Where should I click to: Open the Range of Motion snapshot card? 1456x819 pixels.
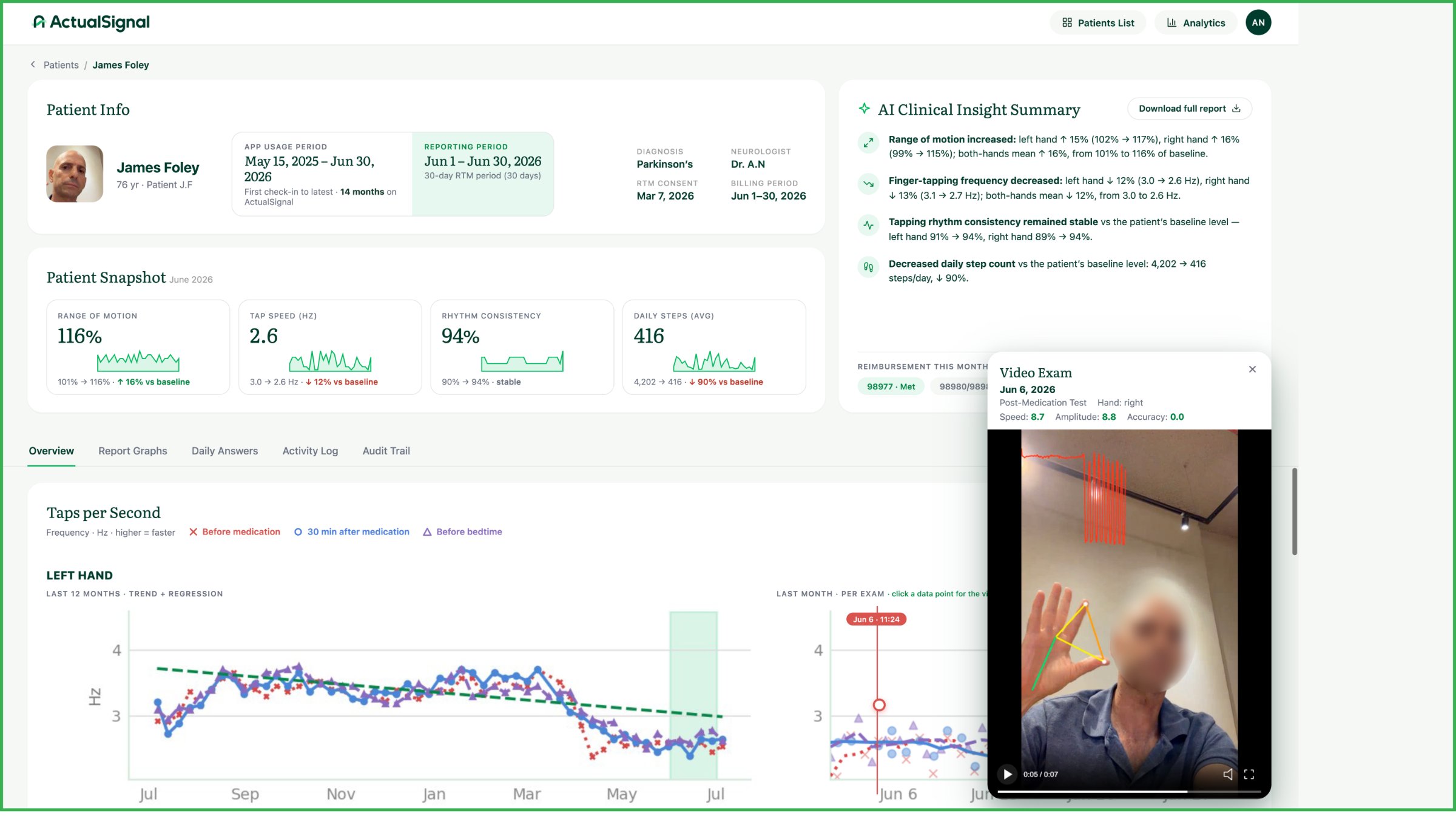point(138,347)
